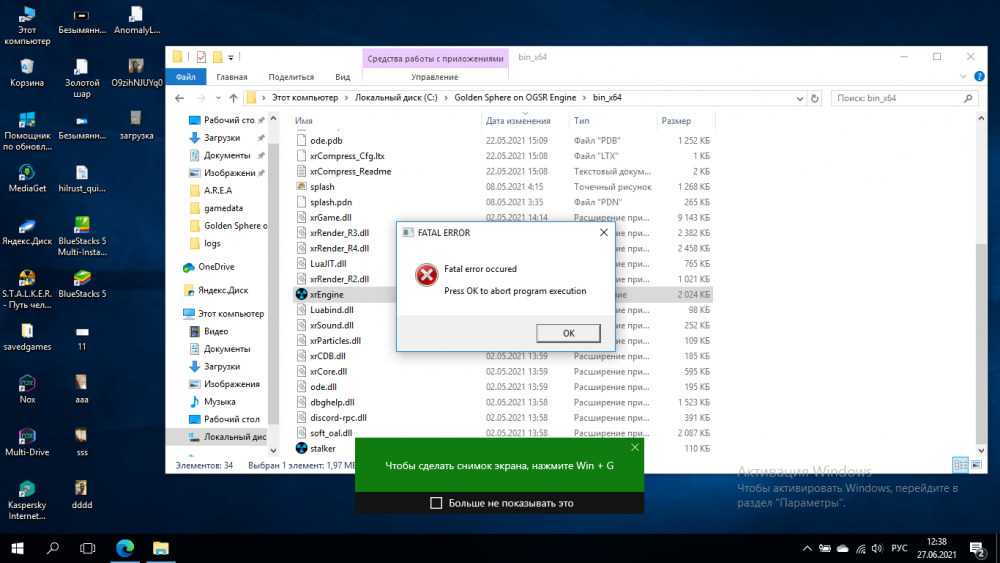Open the 'Файл' menu tab
Viewport: 1000px width, 563px height.
tap(186, 77)
